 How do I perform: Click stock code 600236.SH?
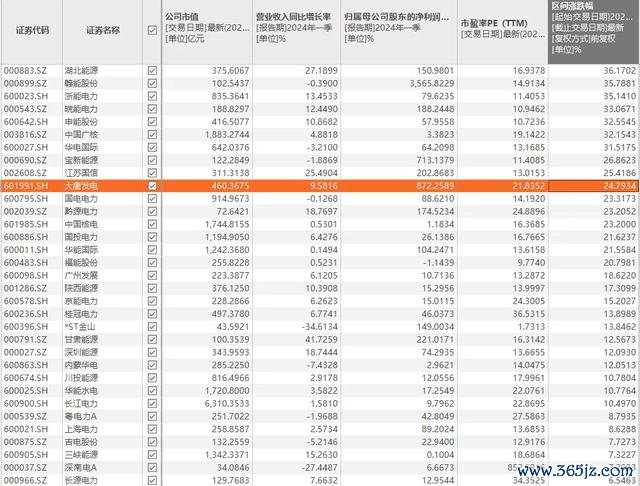(x=26, y=314)
